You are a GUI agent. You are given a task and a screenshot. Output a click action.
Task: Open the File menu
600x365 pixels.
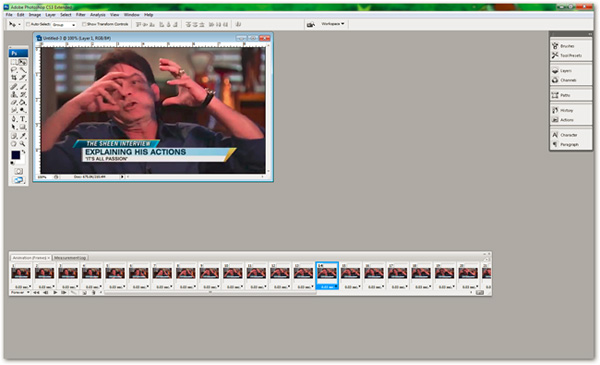[9, 15]
